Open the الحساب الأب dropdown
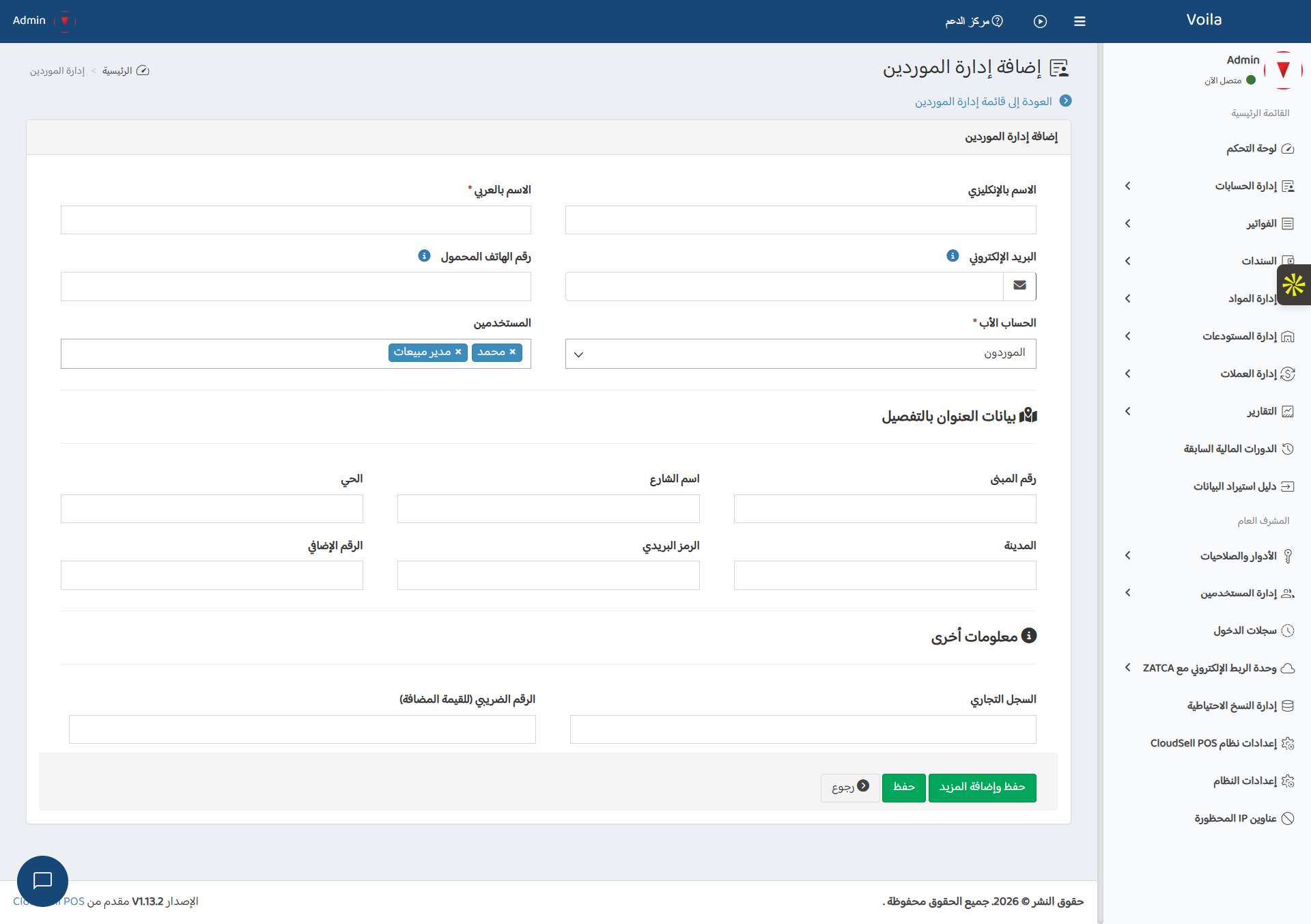1311x924 pixels. (x=800, y=354)
